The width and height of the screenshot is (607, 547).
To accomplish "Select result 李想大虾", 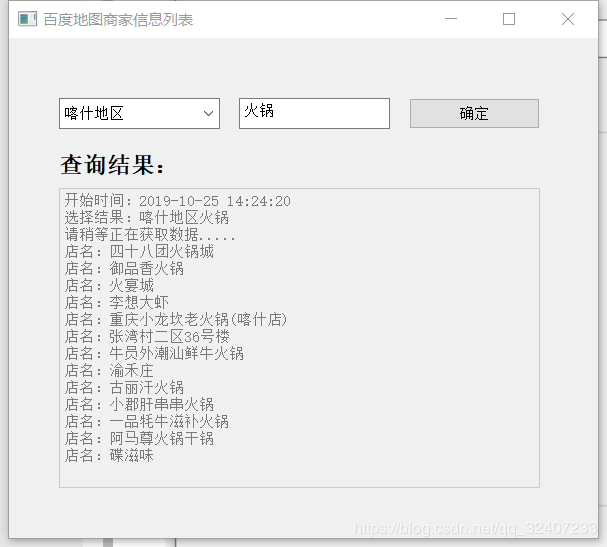I will 117,303.
